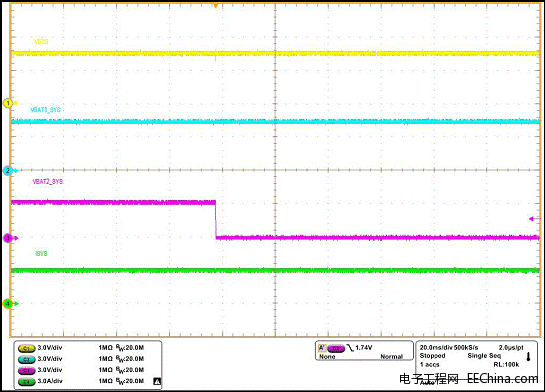545x392 pixels.
Task: Select channel 4 green ground marker
Action: point(9,303)
